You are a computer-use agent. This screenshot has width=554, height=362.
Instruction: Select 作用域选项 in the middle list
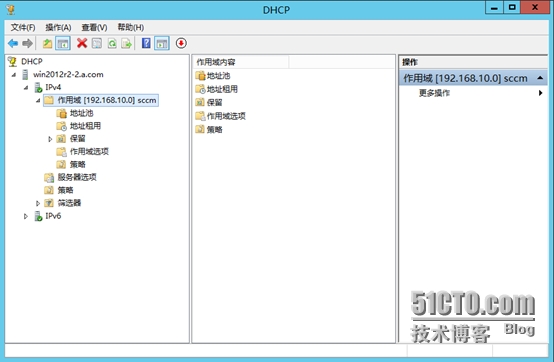click(x=226, y=116)
